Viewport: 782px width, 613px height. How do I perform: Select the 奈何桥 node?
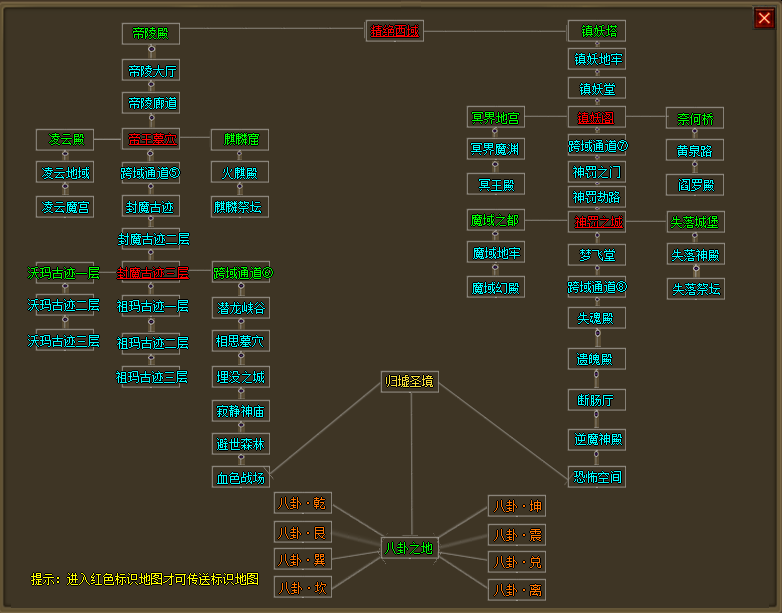coord(695,118)
